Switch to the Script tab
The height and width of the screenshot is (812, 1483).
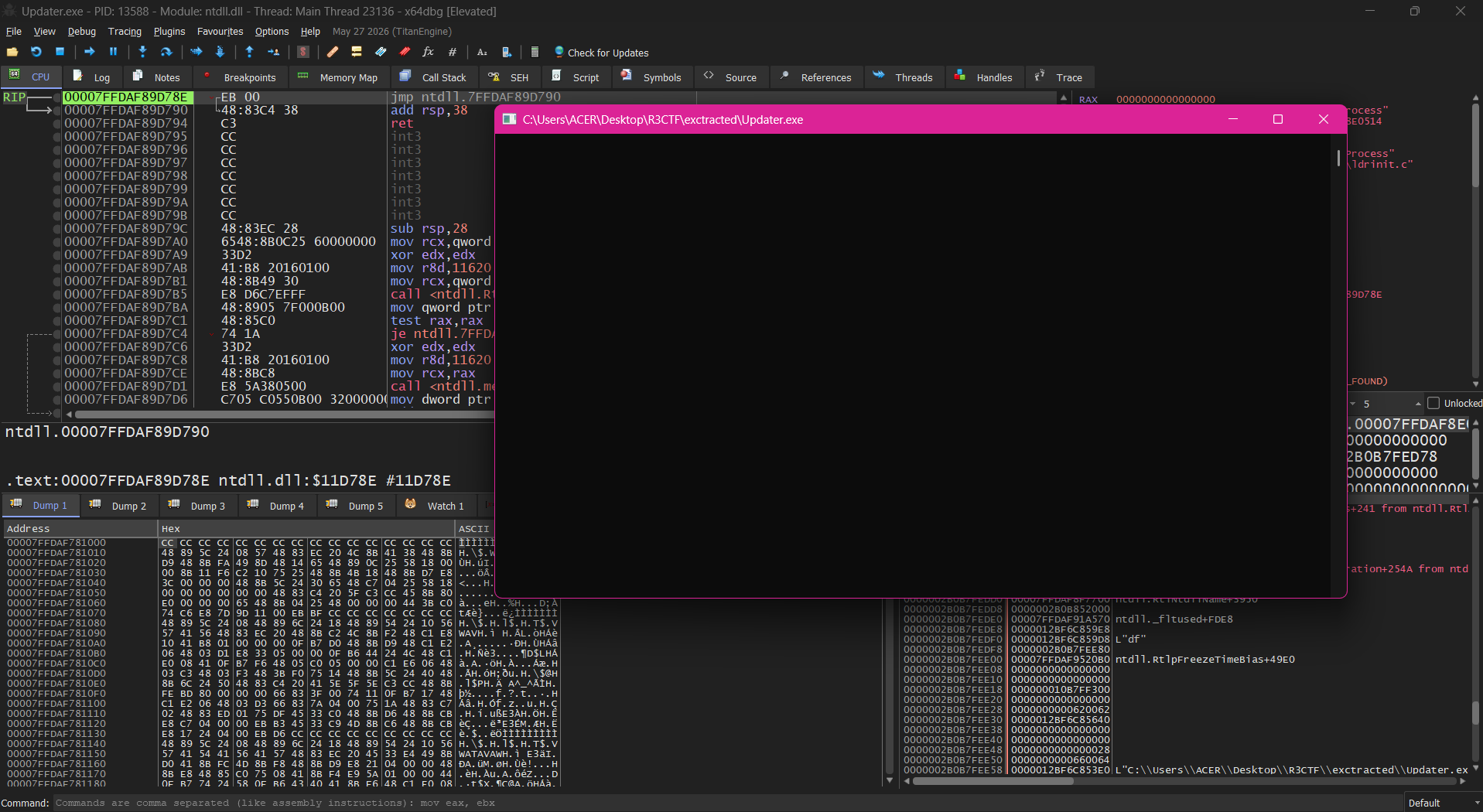(576, 77)
